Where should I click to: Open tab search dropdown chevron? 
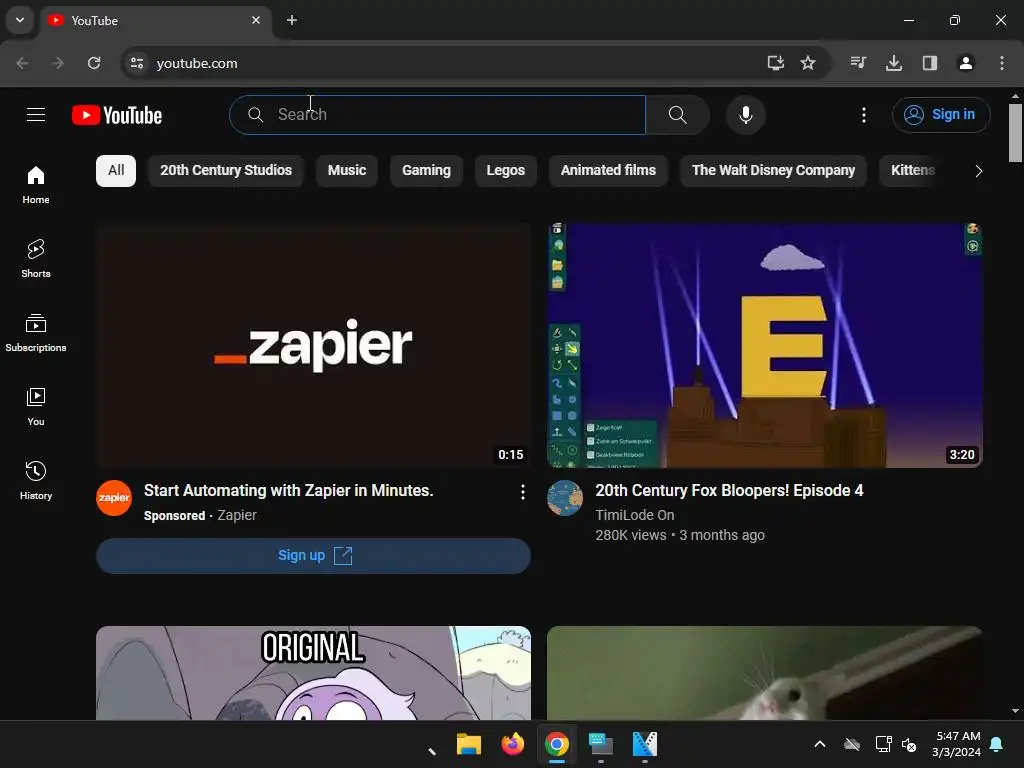tap(20, 20)
